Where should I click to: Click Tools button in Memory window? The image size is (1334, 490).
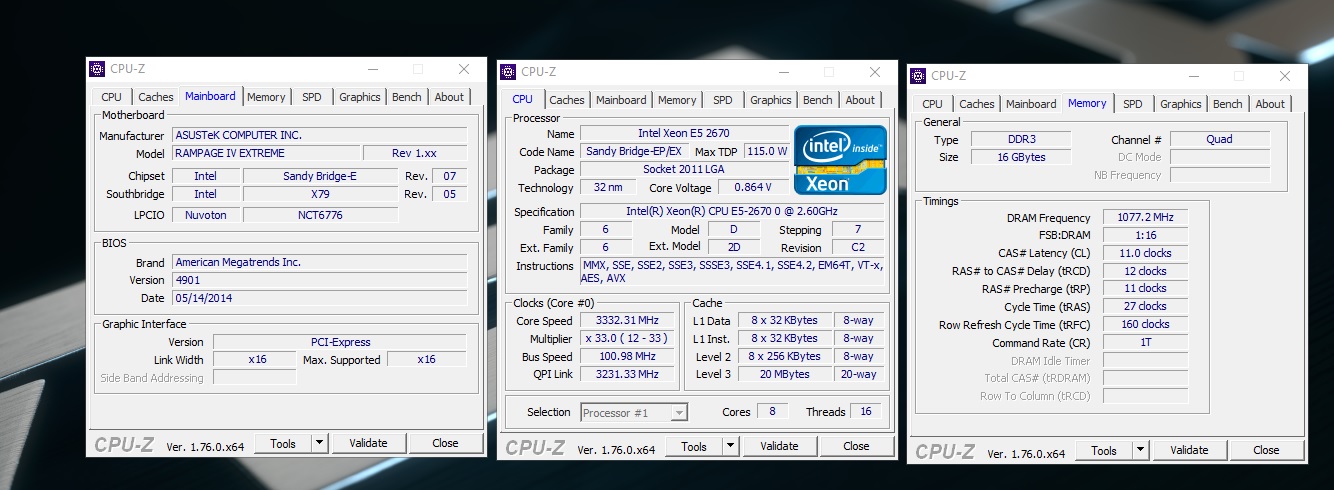tap(1104, 450)
